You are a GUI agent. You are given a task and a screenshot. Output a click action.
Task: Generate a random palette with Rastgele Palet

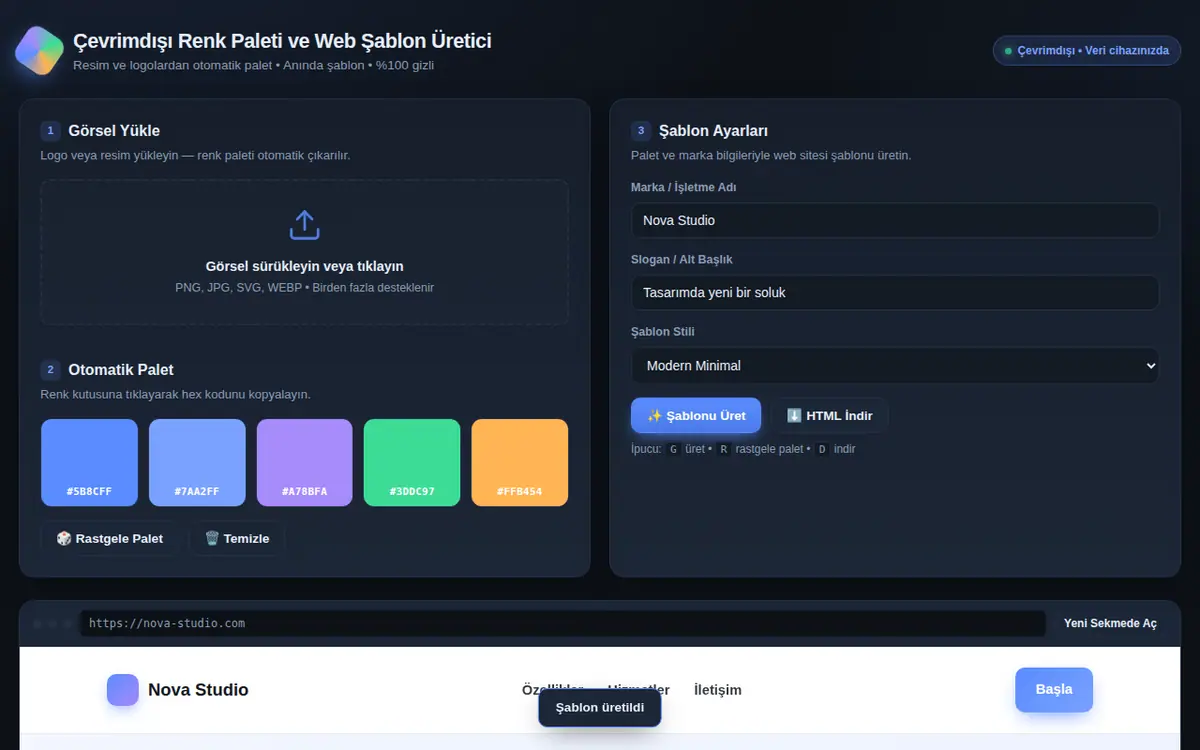click(x=109, y=538)
